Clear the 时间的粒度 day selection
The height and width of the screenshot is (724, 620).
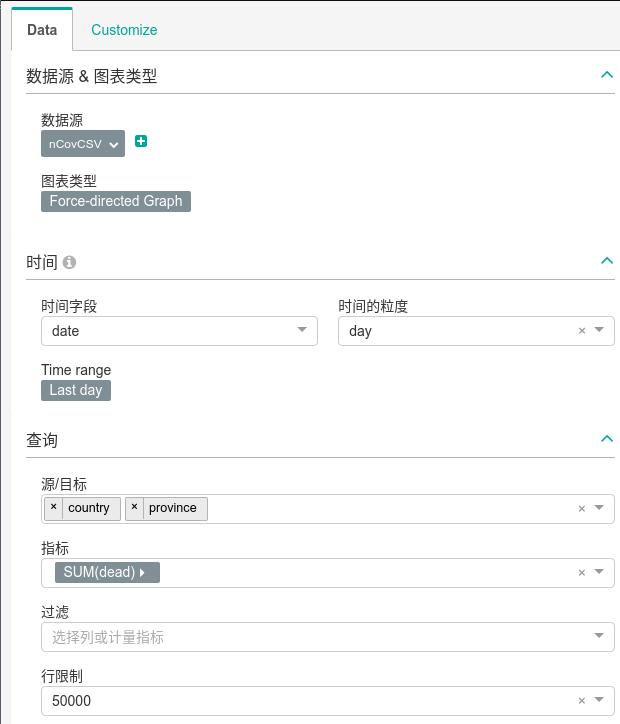tap(582, 331)
